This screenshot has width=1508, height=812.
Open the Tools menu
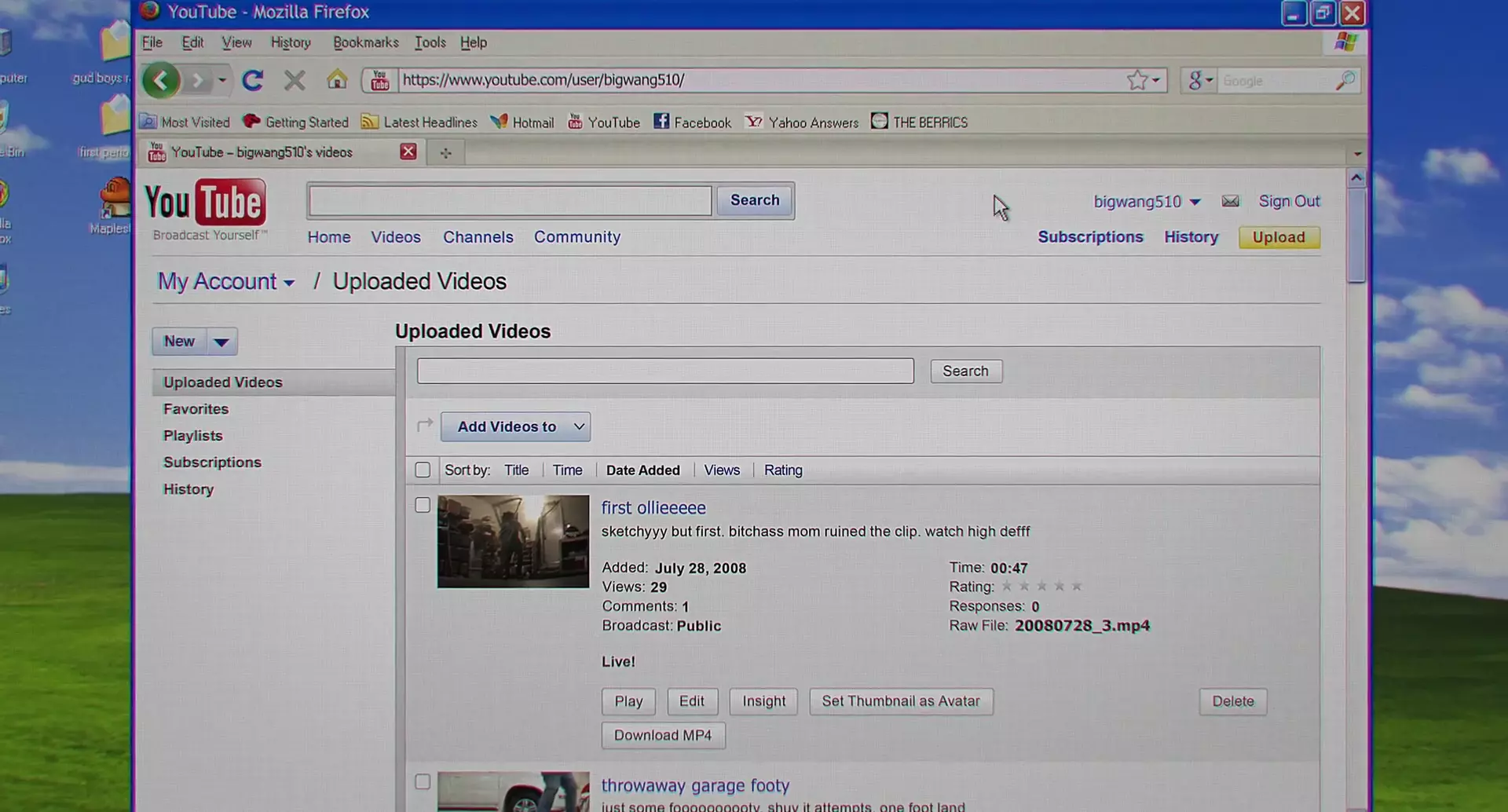pos(430,42)
